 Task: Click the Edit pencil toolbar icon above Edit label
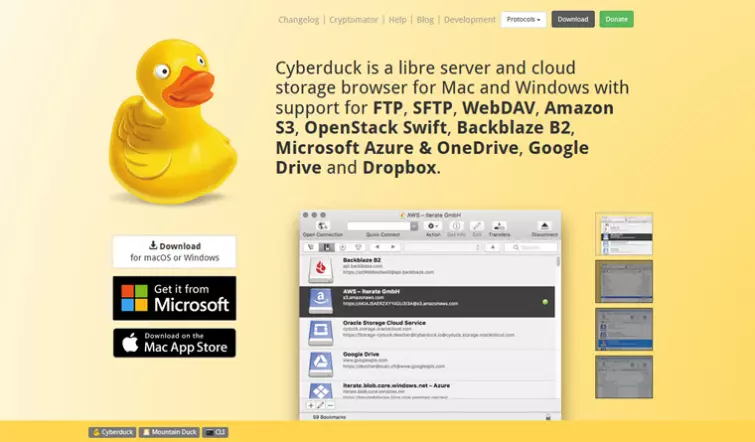(x=477, y=226)
